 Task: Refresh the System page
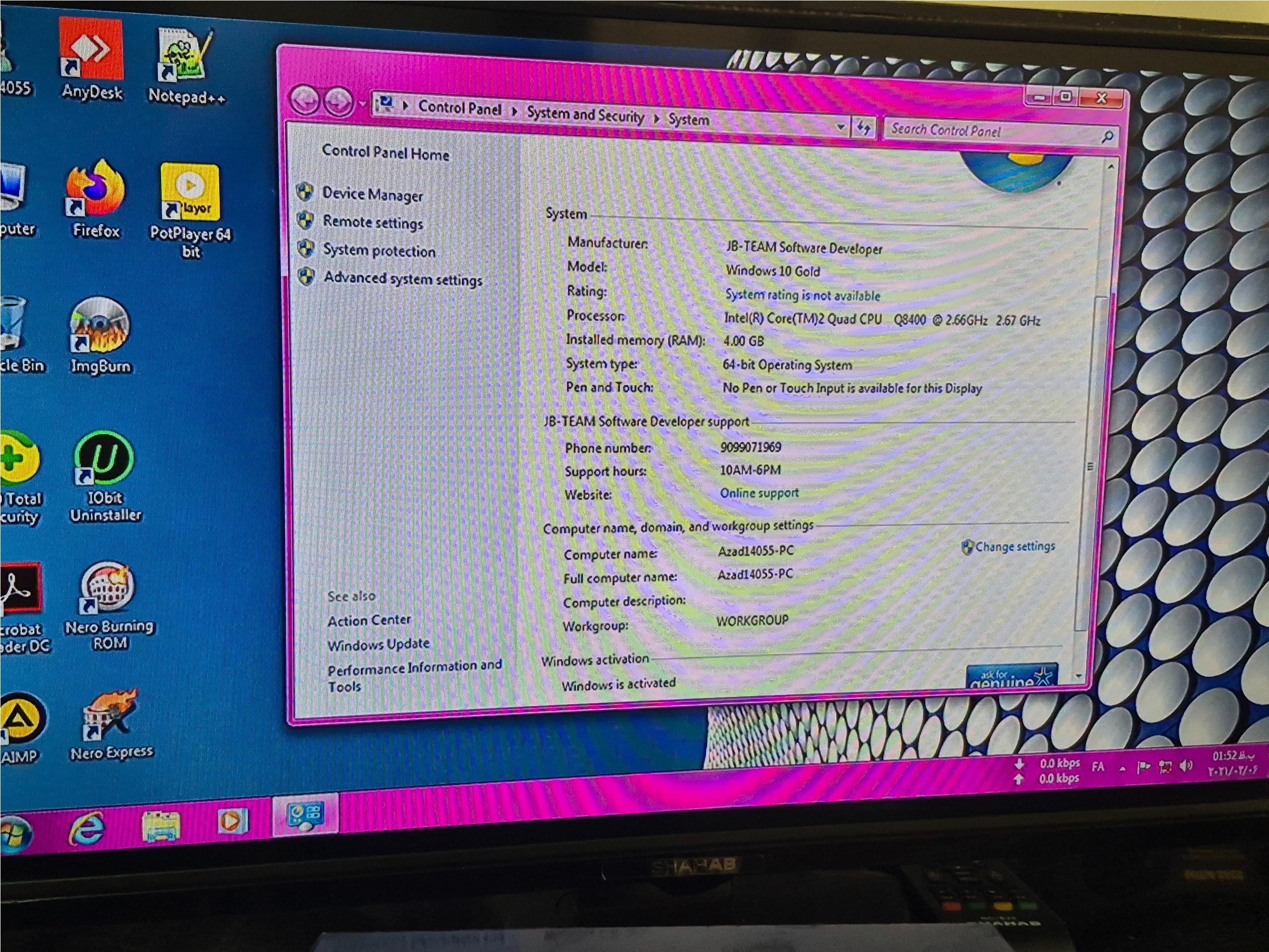[863, 127]
